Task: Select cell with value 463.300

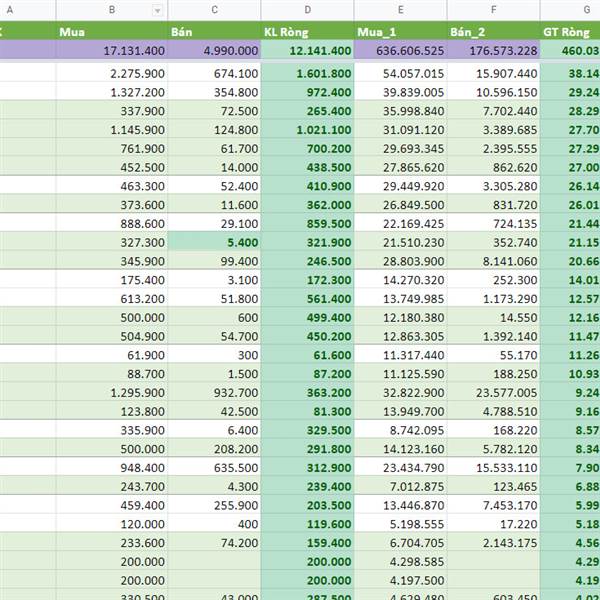Action: click(x=112, y=186)
